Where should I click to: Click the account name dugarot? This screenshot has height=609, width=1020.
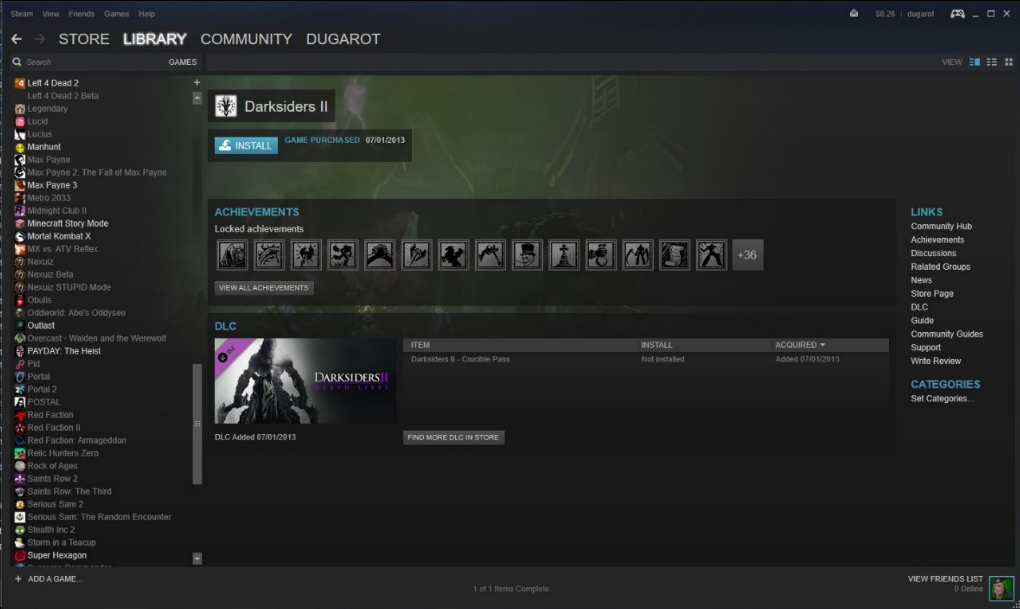tap(920, 14)
